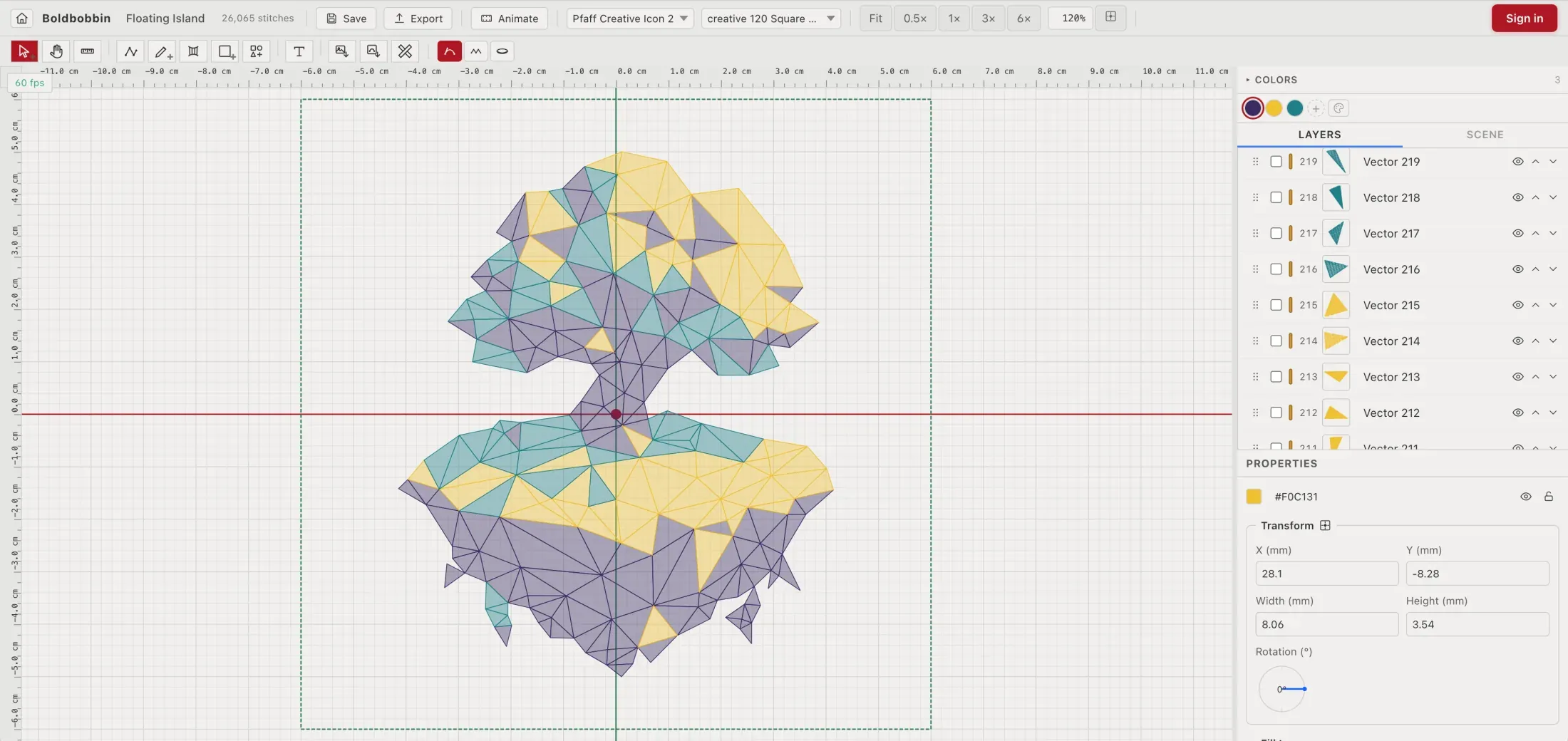Select the zigzag stitch mode
The image size is (1568, 741).
476,51
